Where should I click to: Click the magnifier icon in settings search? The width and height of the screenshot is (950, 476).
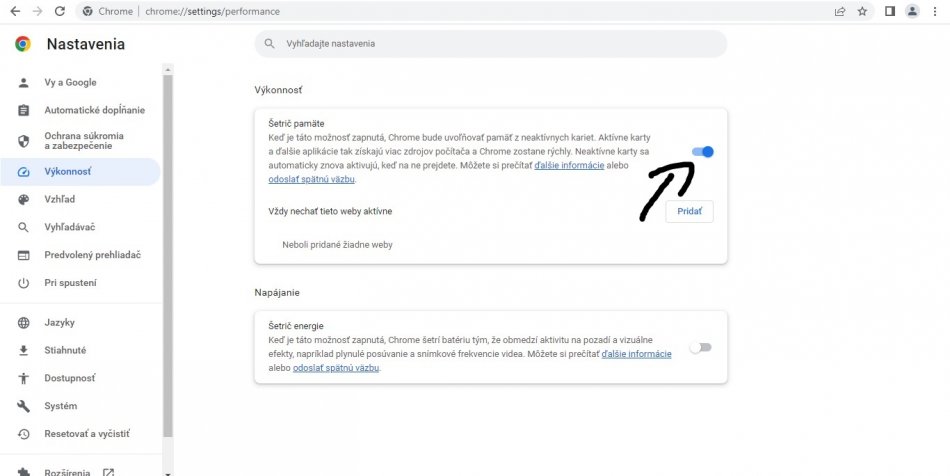(270, 44)
